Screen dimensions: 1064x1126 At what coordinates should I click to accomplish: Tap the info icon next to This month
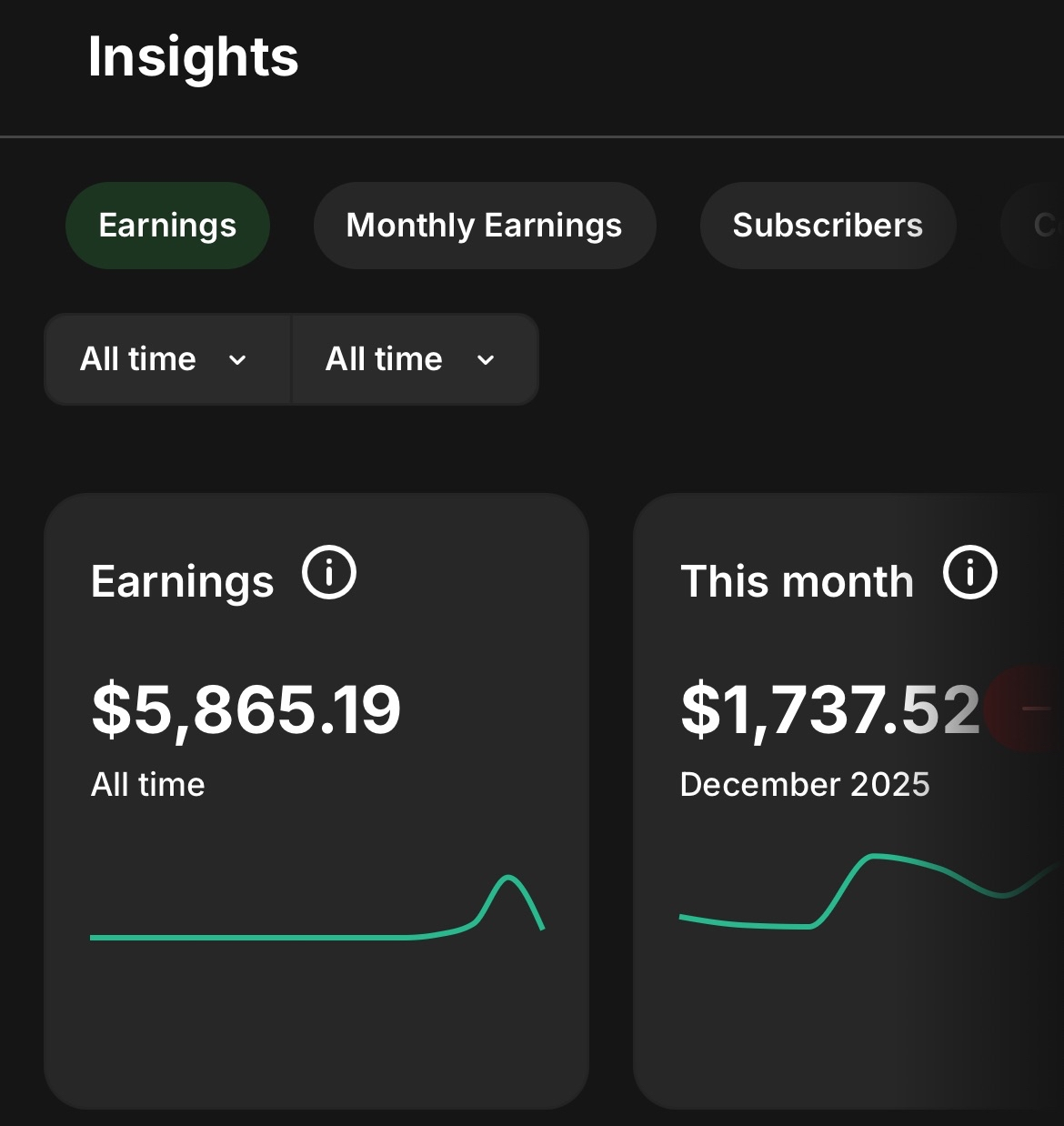(970, 573)
